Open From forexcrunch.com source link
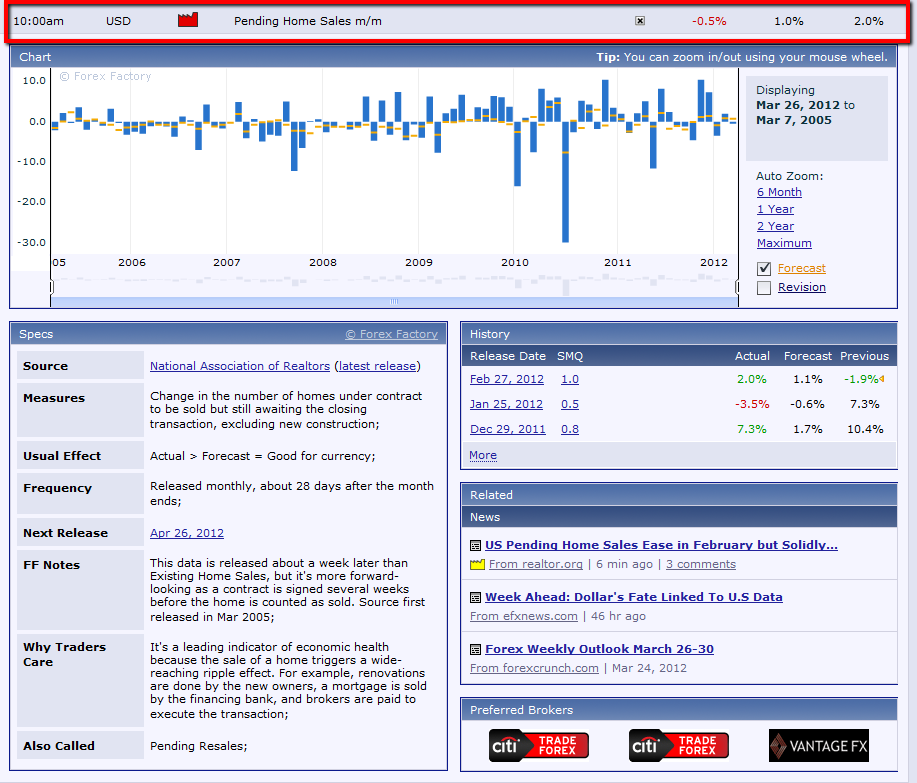Screen dimensions: 917x783 (534, 668)
